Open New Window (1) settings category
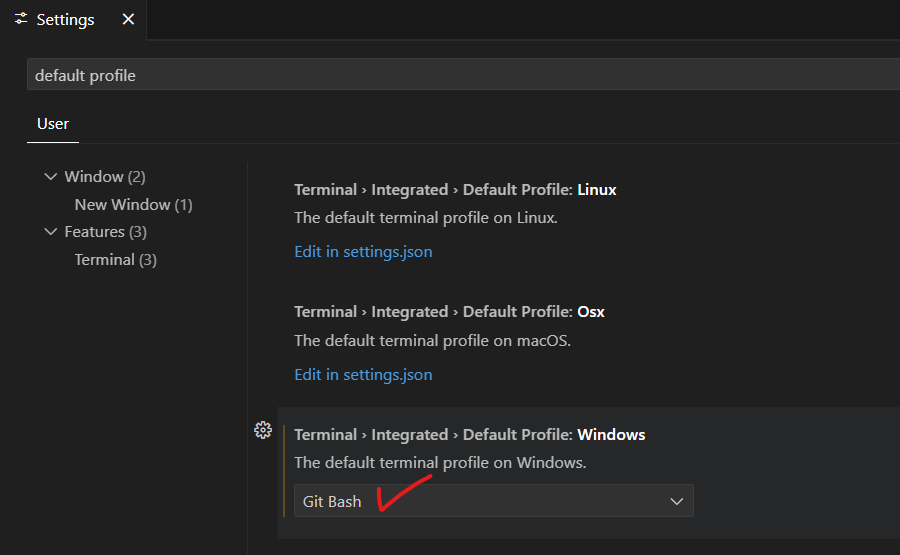900x555 pixels. [133, 204]
